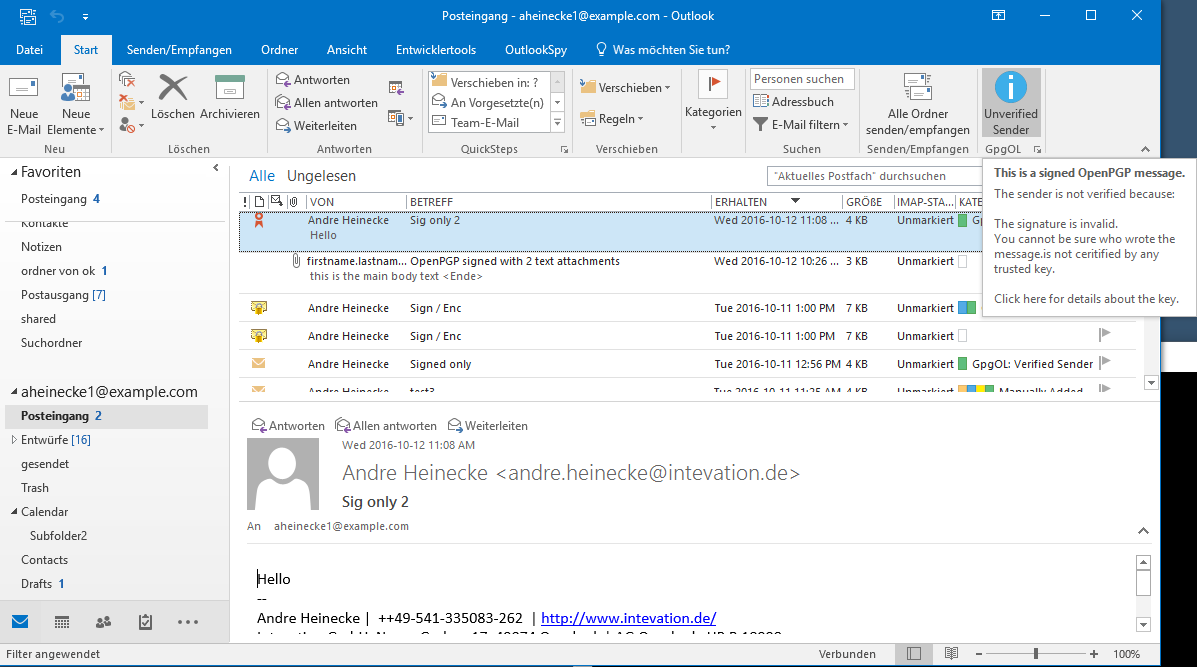Click Weiterleiten in the reading pane
The image size is (1197, 667).
coord(488,426)
